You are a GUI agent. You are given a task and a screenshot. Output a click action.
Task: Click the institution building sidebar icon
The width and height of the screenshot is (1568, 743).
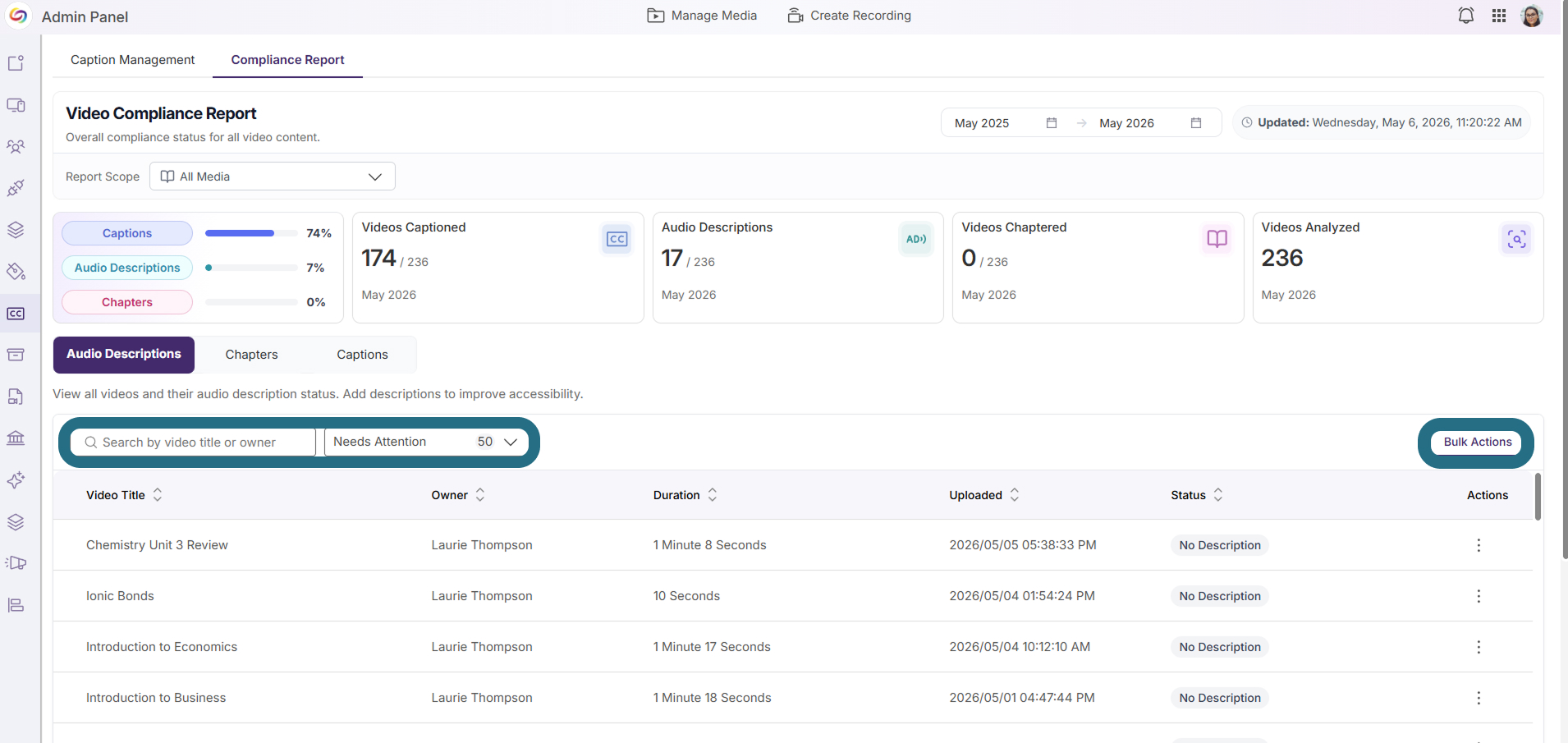click(16, 438)
